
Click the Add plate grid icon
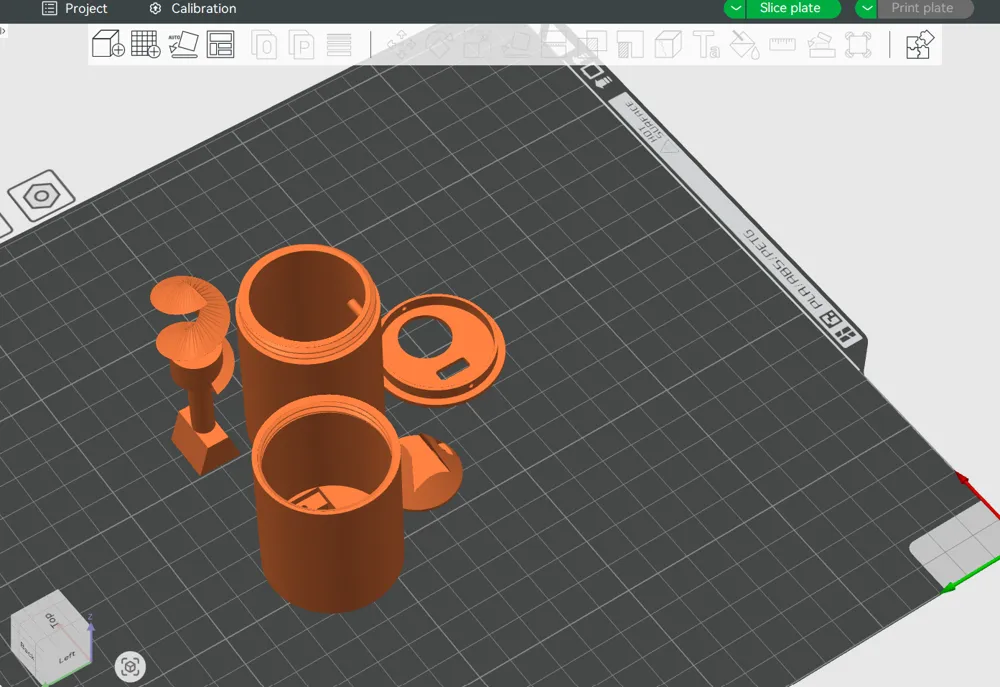145,45
